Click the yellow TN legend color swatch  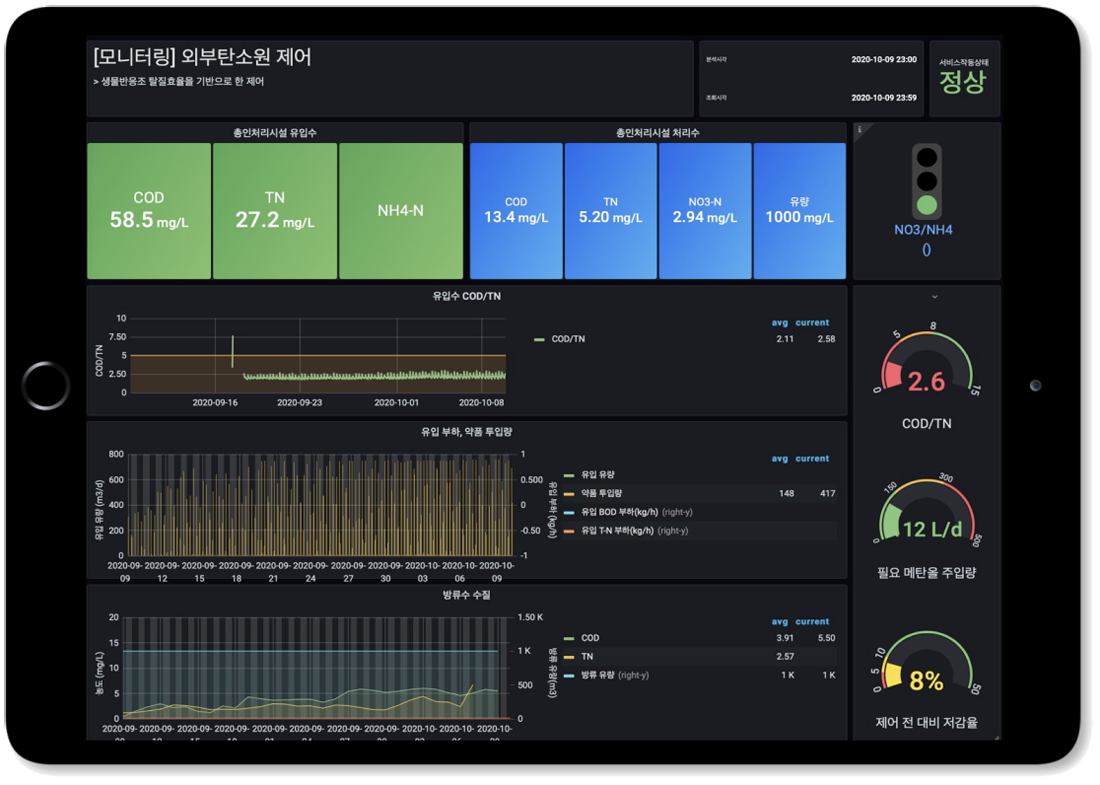point(569,657)
